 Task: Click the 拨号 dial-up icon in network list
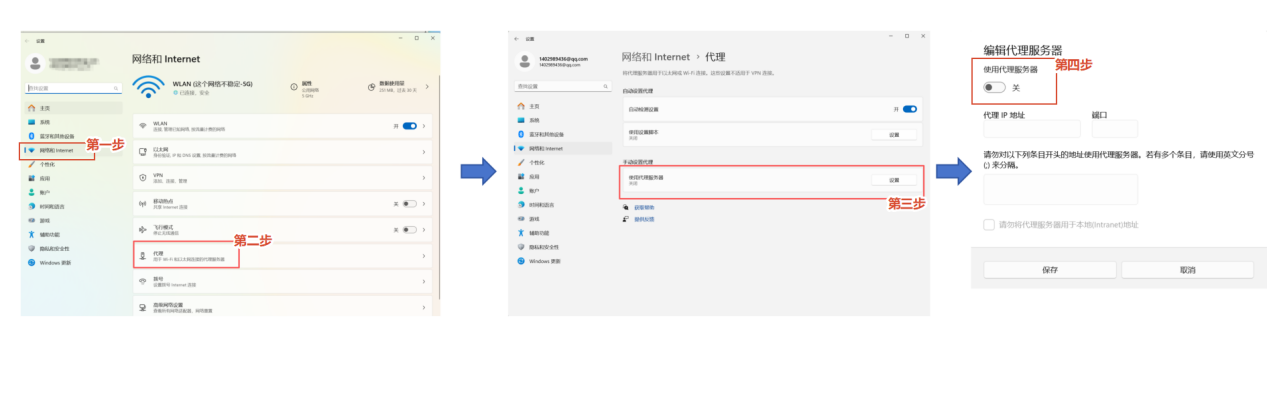(143, 281)
